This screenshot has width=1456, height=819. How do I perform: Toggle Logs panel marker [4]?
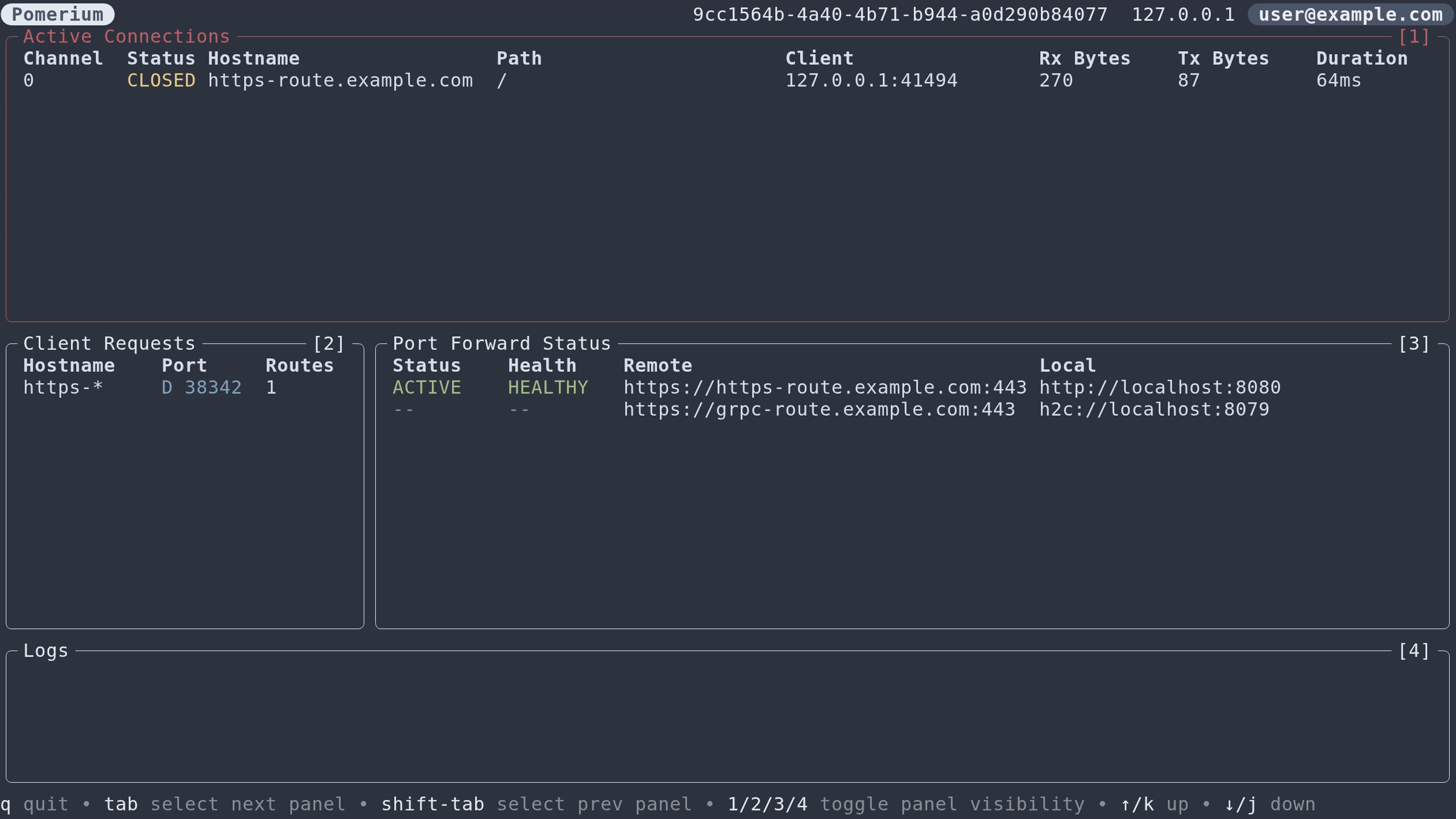(1414, 651)
